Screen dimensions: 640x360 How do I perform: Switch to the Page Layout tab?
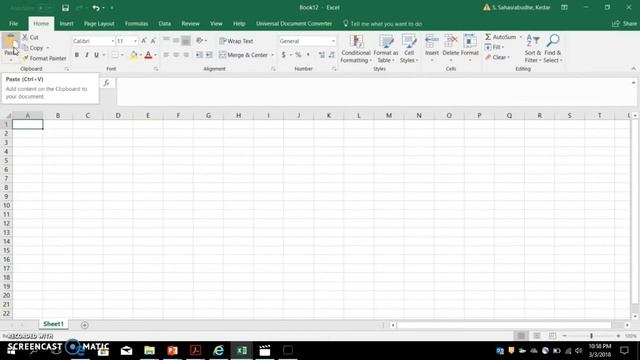click(x=99, y=24)
